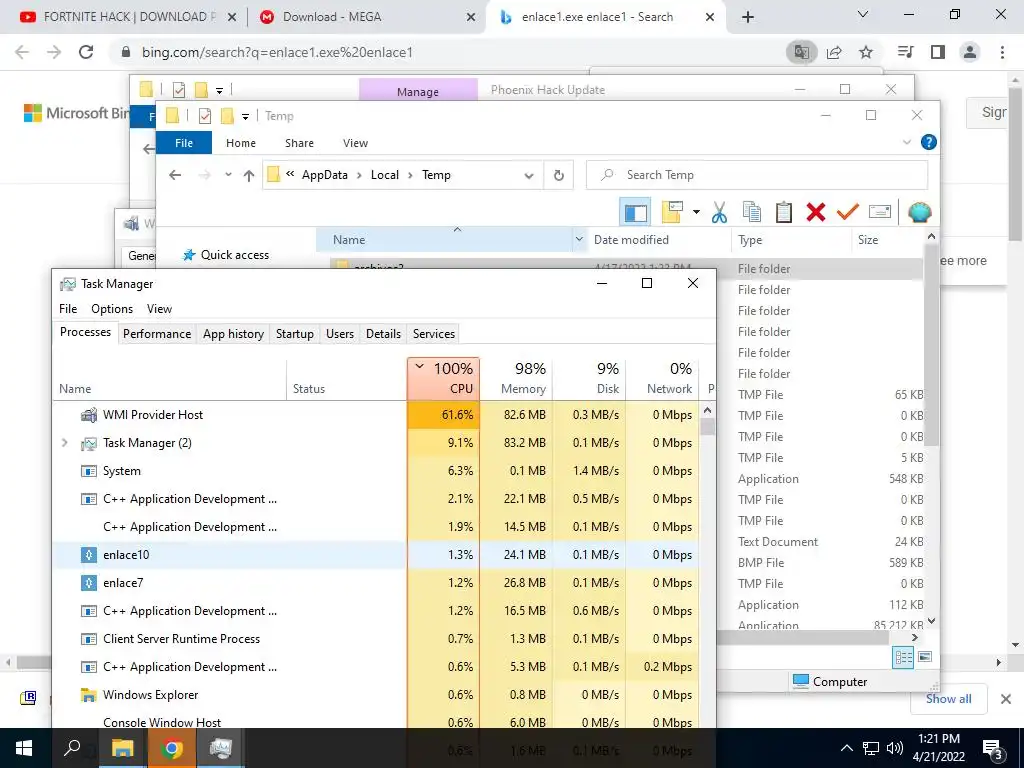
Task: Sort files by Date modified column
Action: tap(631, 240)
